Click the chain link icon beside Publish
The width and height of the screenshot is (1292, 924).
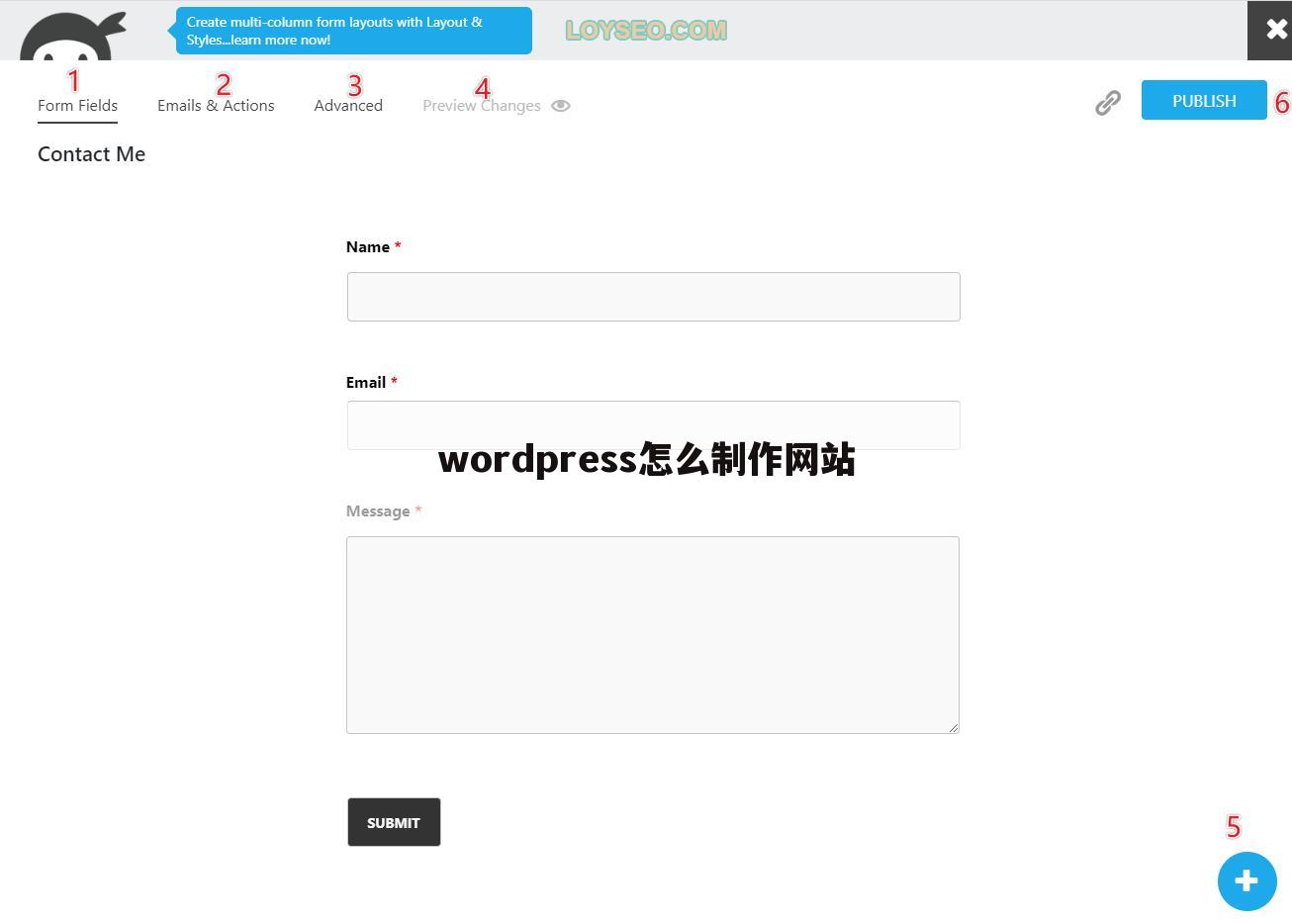click(1108, 103)
